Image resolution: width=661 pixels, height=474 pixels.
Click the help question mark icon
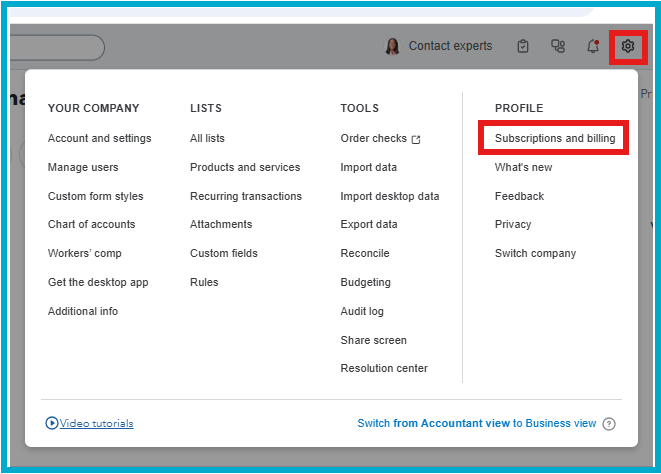tap(609, 424)
